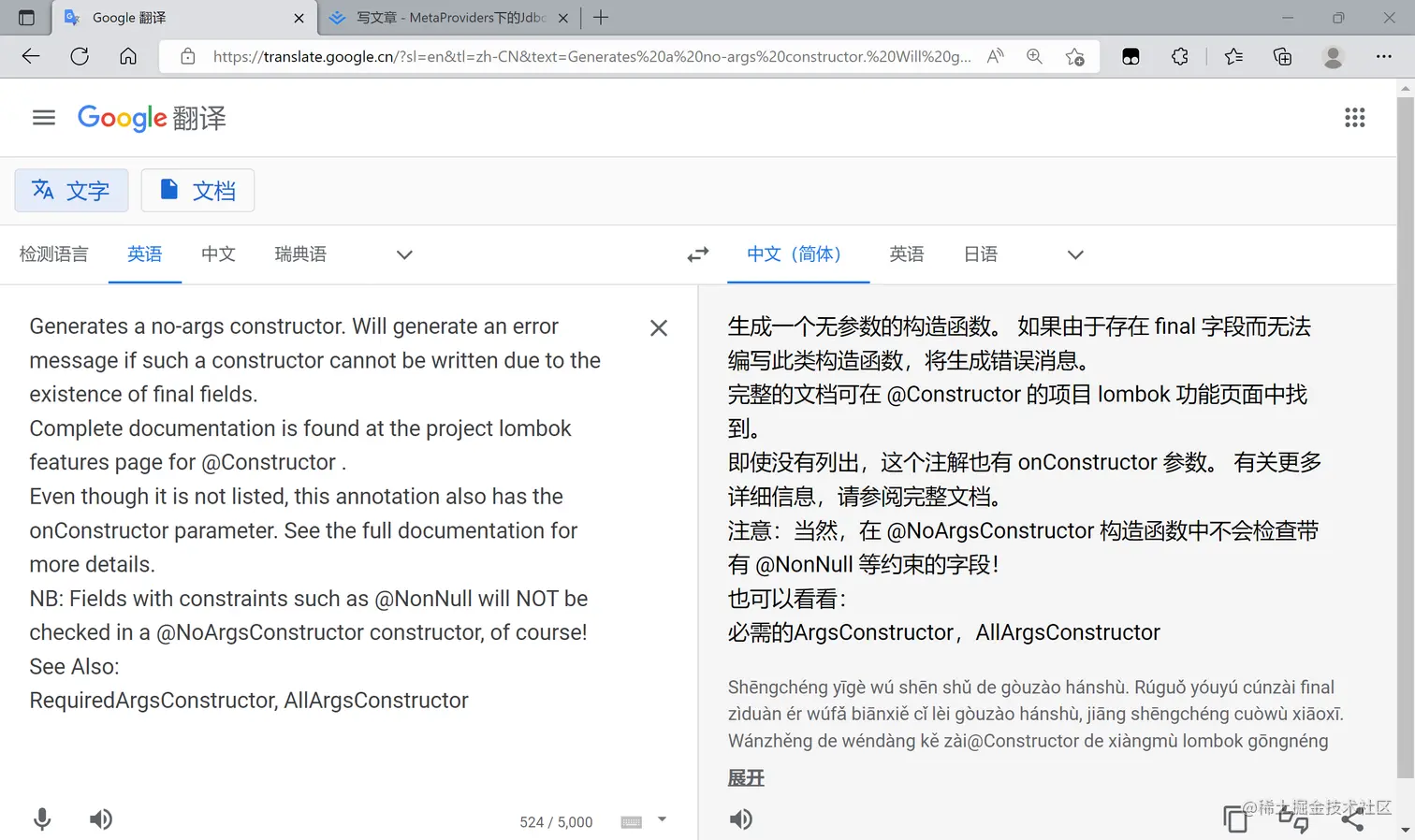View site information lock icon
The image size is (1415, 840).
coord(187,56)
